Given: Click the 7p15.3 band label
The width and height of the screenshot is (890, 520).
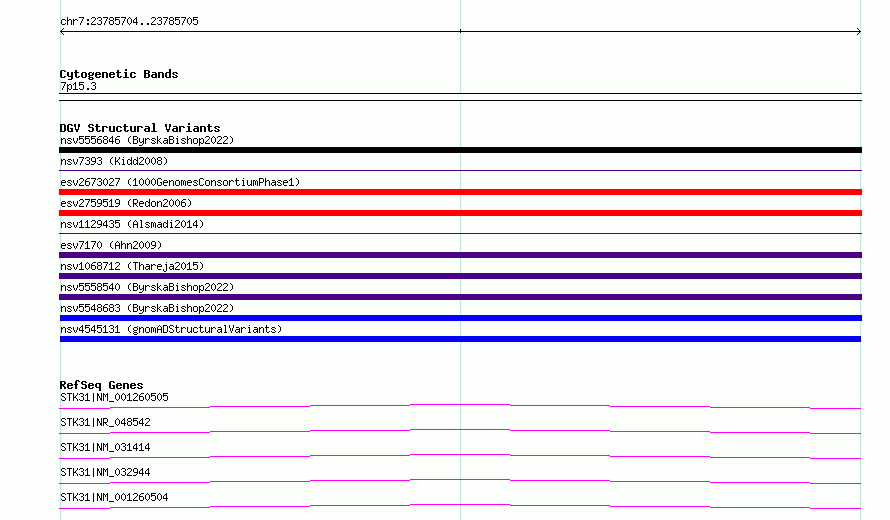Looking at the screenshot, I should [78, 86].
